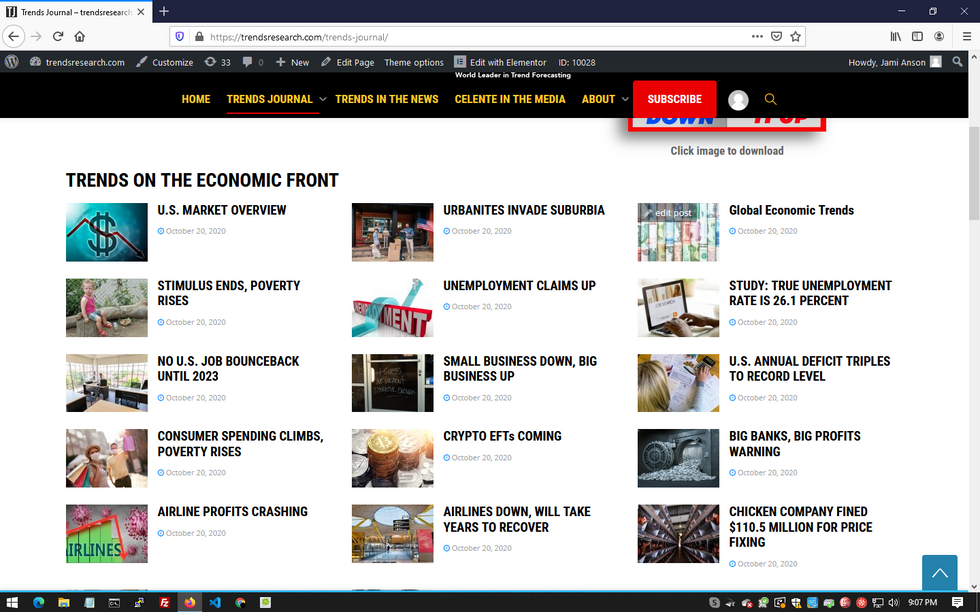Open File Explorer from taskbar
The image size is (980, 612).
pyautogui.click(x=64, y=603)
